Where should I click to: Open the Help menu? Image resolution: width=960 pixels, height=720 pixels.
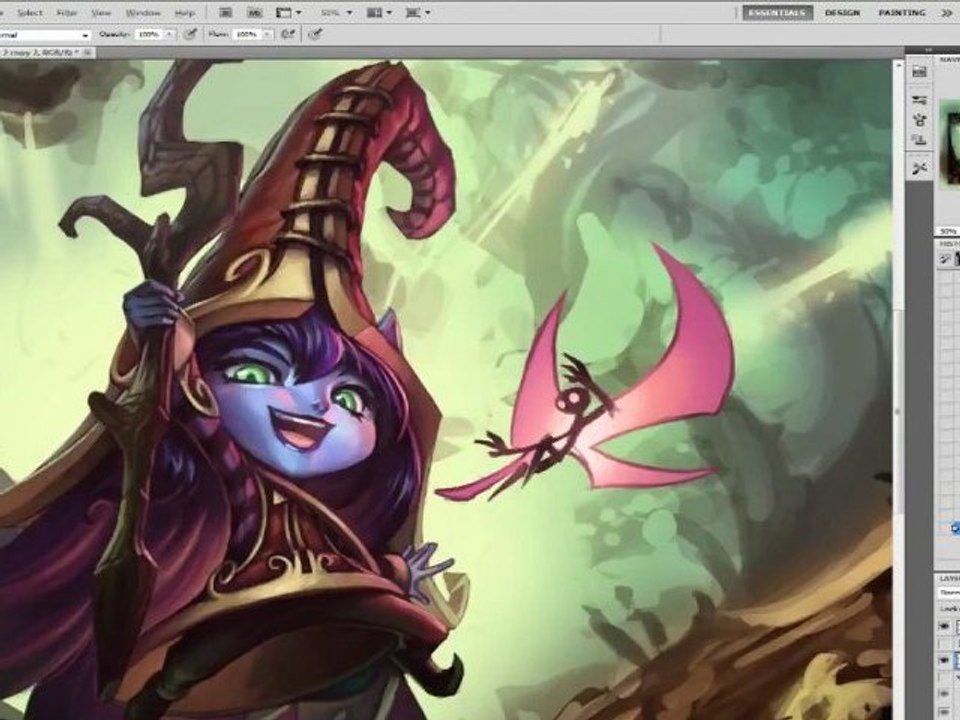(184, 12)
